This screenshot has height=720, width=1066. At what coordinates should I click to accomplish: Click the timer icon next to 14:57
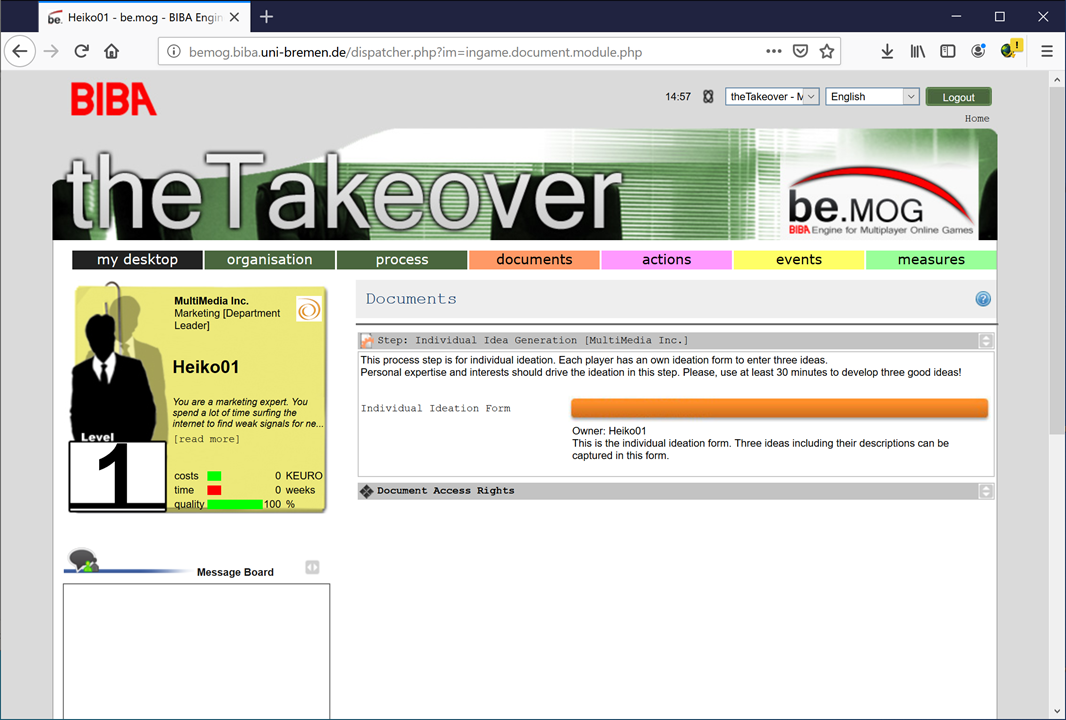[x=708, y=97]
